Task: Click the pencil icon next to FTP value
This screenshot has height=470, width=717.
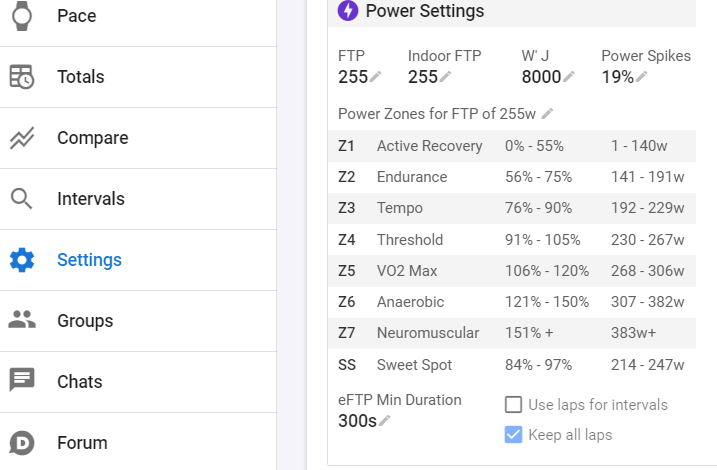Action: click(376, 77)
